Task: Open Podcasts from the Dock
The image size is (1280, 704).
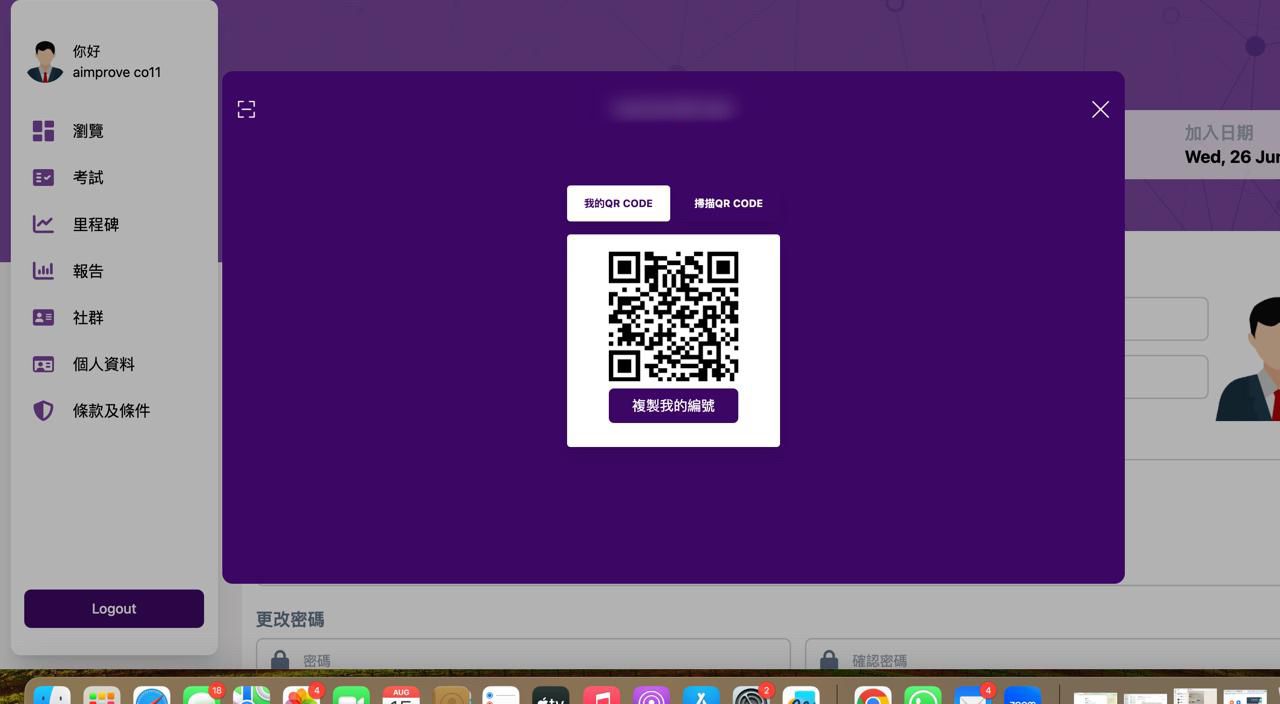Action: tap(651, 696)
